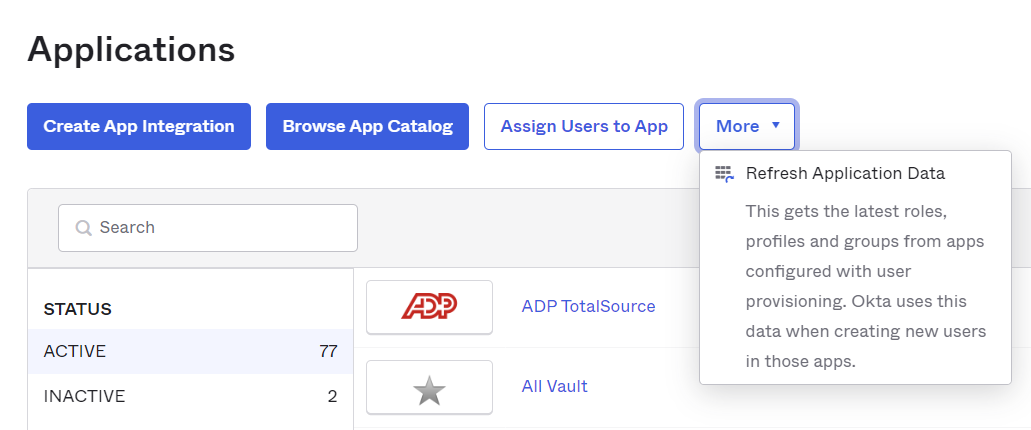This screenshot has height=430, width=1031.
Task: Click the refresh description text in the menu
Action: pyautogui.click(x=865, y=286)
